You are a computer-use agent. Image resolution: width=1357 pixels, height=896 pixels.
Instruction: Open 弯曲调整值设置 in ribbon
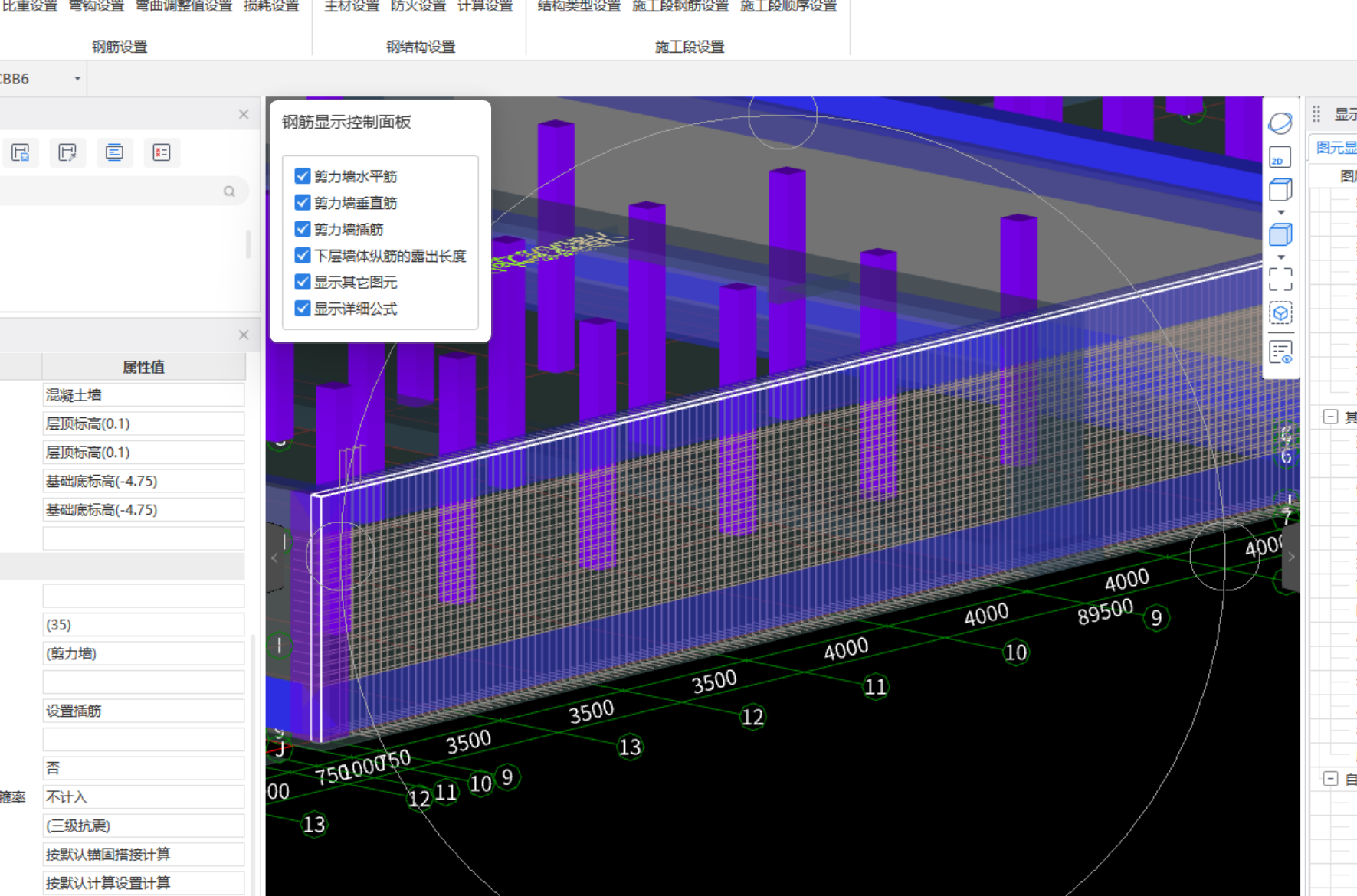[x=184, y=6]
